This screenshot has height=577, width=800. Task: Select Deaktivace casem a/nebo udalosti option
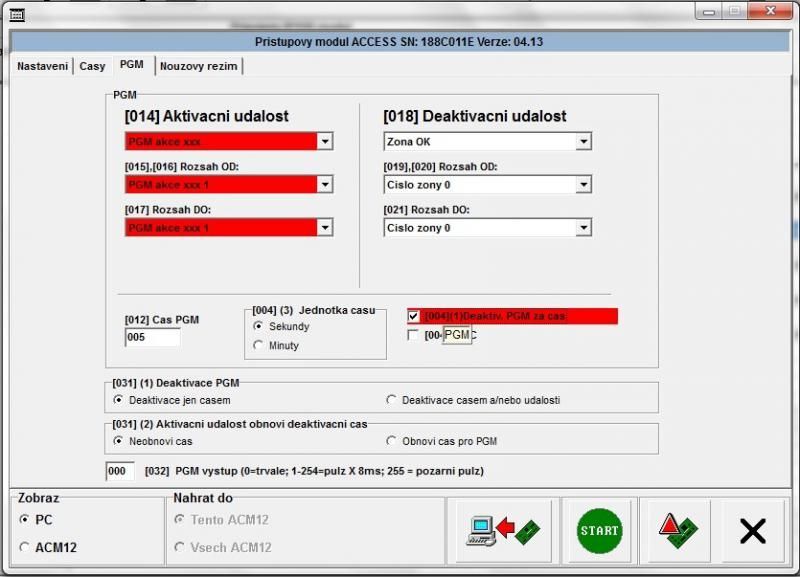(x=392, y=400)
